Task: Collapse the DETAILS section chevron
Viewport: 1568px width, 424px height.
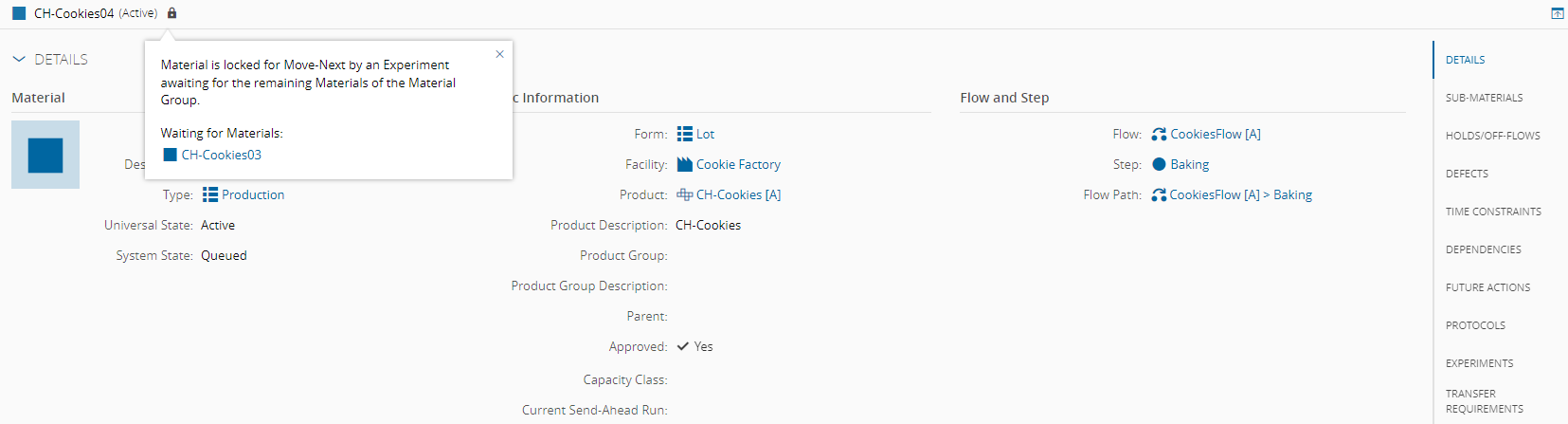Action: 19,59
